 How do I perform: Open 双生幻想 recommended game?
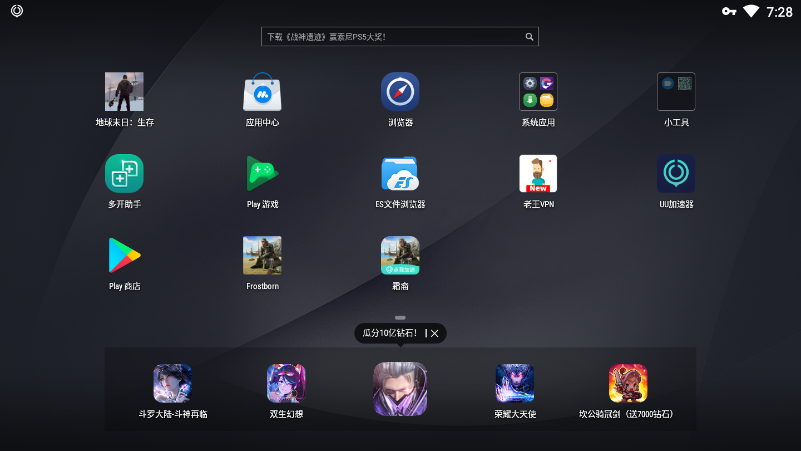[x=286, y=383]
